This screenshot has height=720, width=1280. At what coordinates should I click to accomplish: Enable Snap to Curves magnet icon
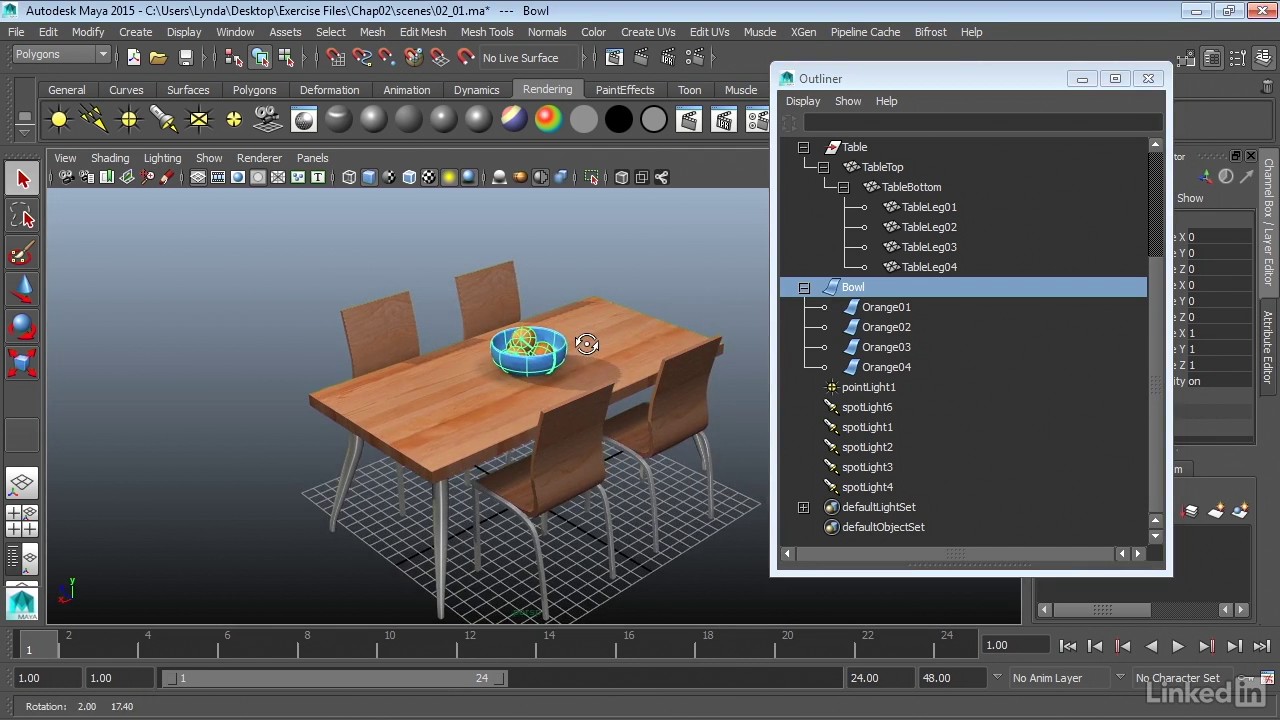(x=362, y=58)
